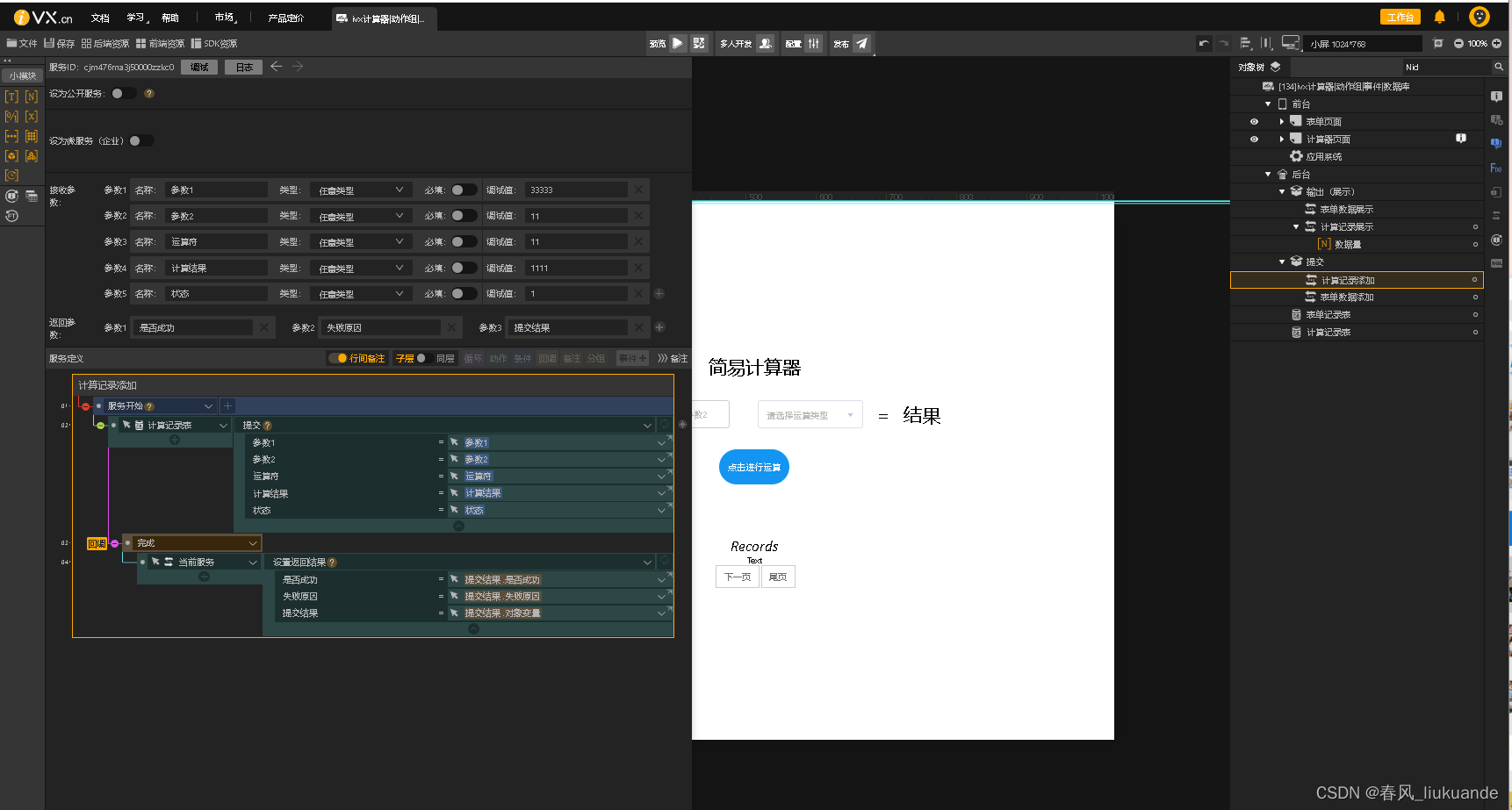Click the zoom out minus icon
This screenshot has height=810, width=1512.
click(x=1458, y=44)
